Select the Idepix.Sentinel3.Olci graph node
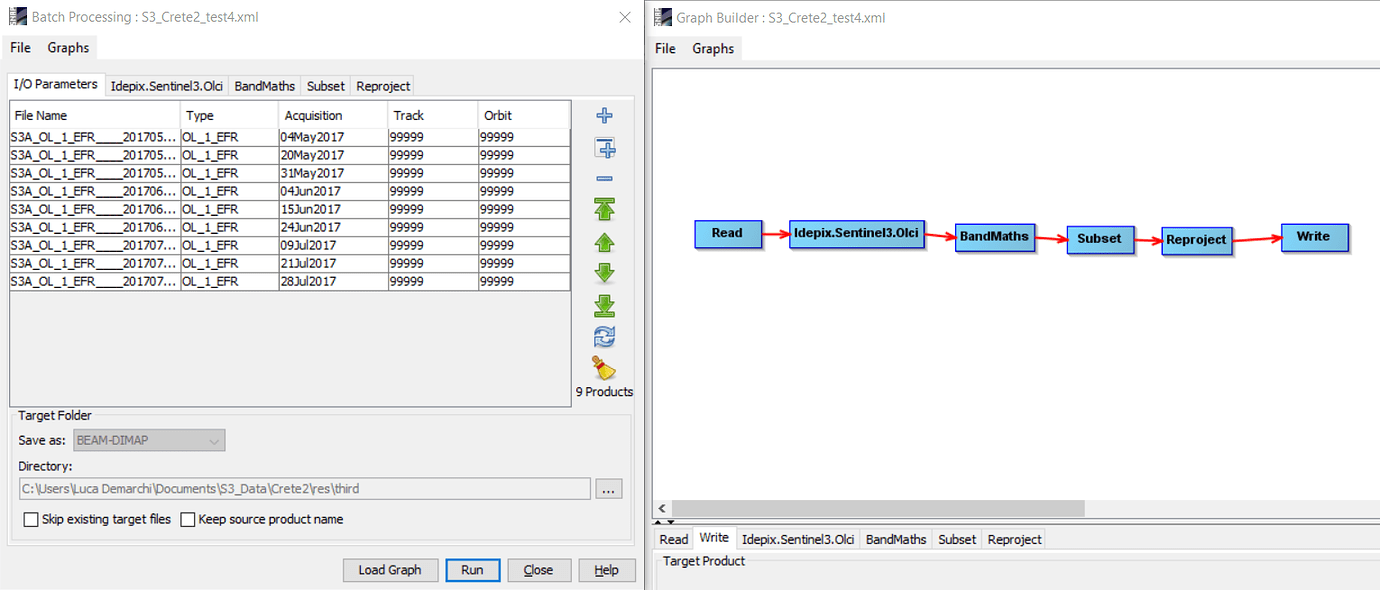This screenshot has width=1380, height=590. [856, 234]
